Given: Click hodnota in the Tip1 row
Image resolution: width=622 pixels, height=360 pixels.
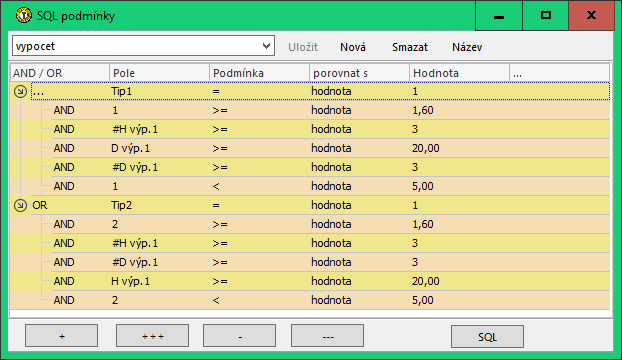Looking at the screenshot, I should 331,91.
